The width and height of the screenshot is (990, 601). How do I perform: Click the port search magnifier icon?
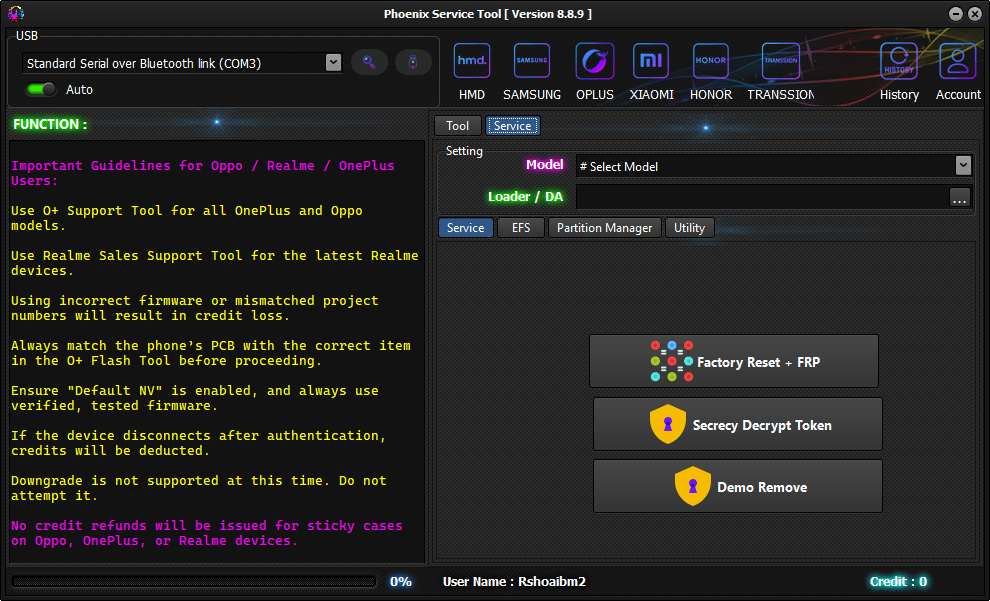(369, 62)
